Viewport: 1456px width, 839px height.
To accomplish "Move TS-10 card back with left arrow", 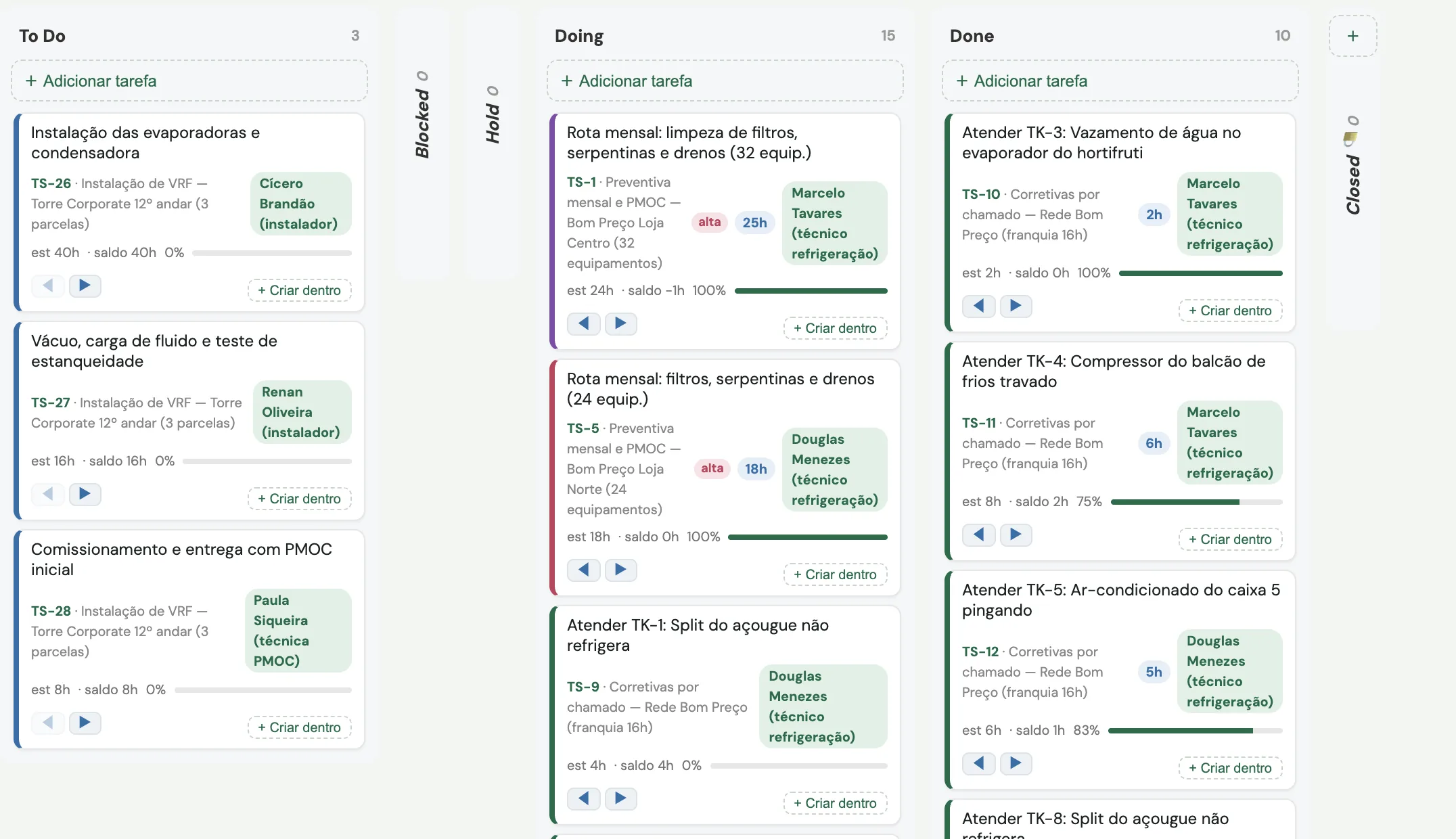I will coord(978,306).
